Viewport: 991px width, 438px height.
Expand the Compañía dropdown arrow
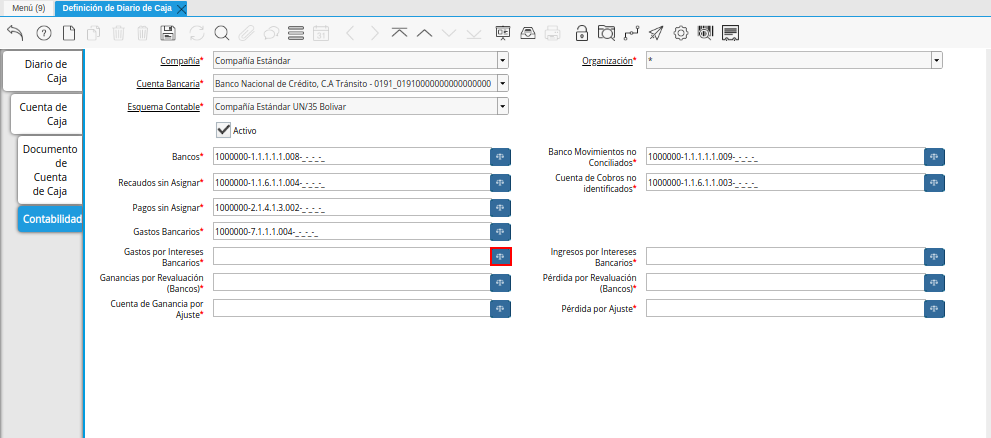pyautogui.click(x=502, y=61)
